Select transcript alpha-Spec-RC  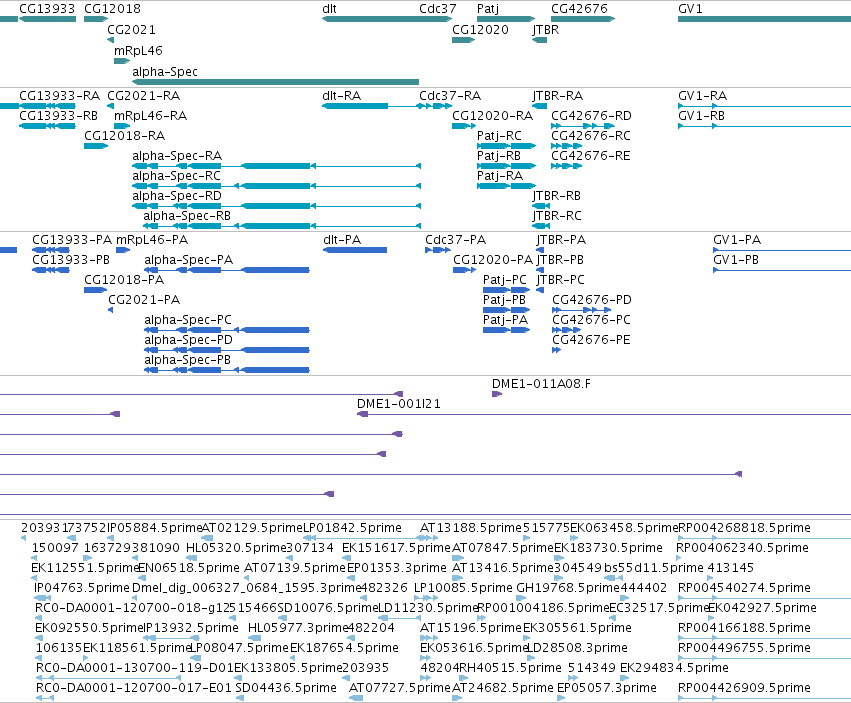pyautogui.click(x=276, y=186)
